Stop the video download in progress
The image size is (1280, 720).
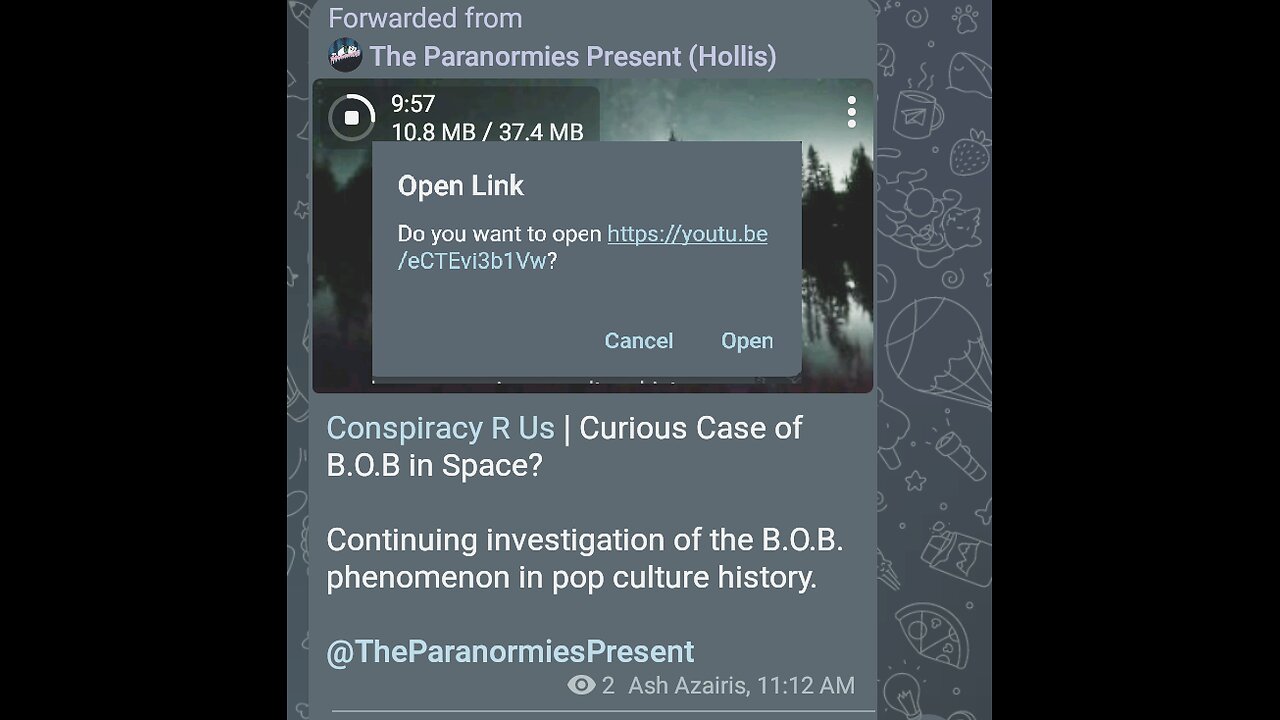[x=351, y=117]
